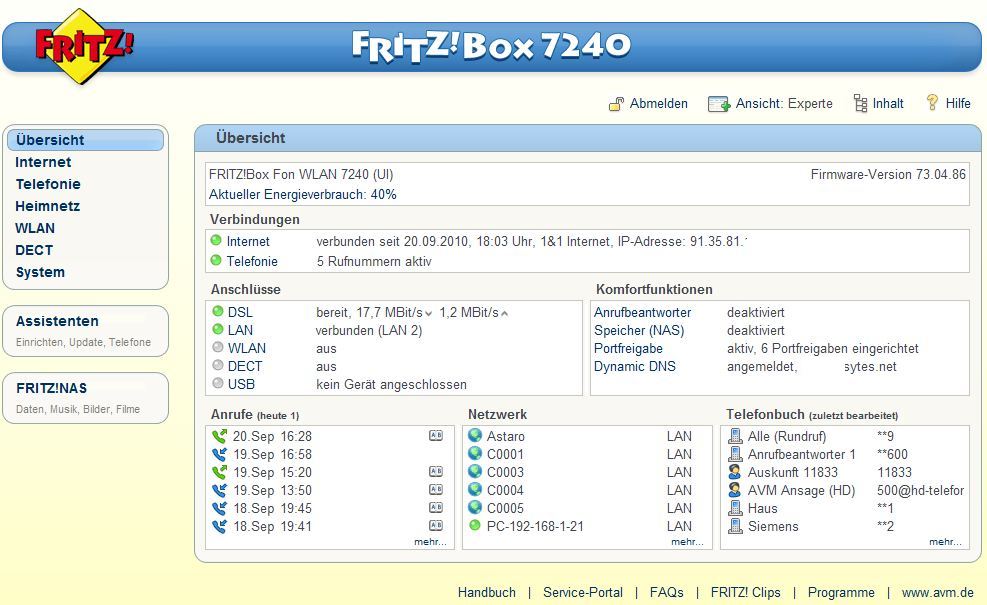Open the WLAN menu section
Viewport: 987px width, 605px height.
click(35, 228)
